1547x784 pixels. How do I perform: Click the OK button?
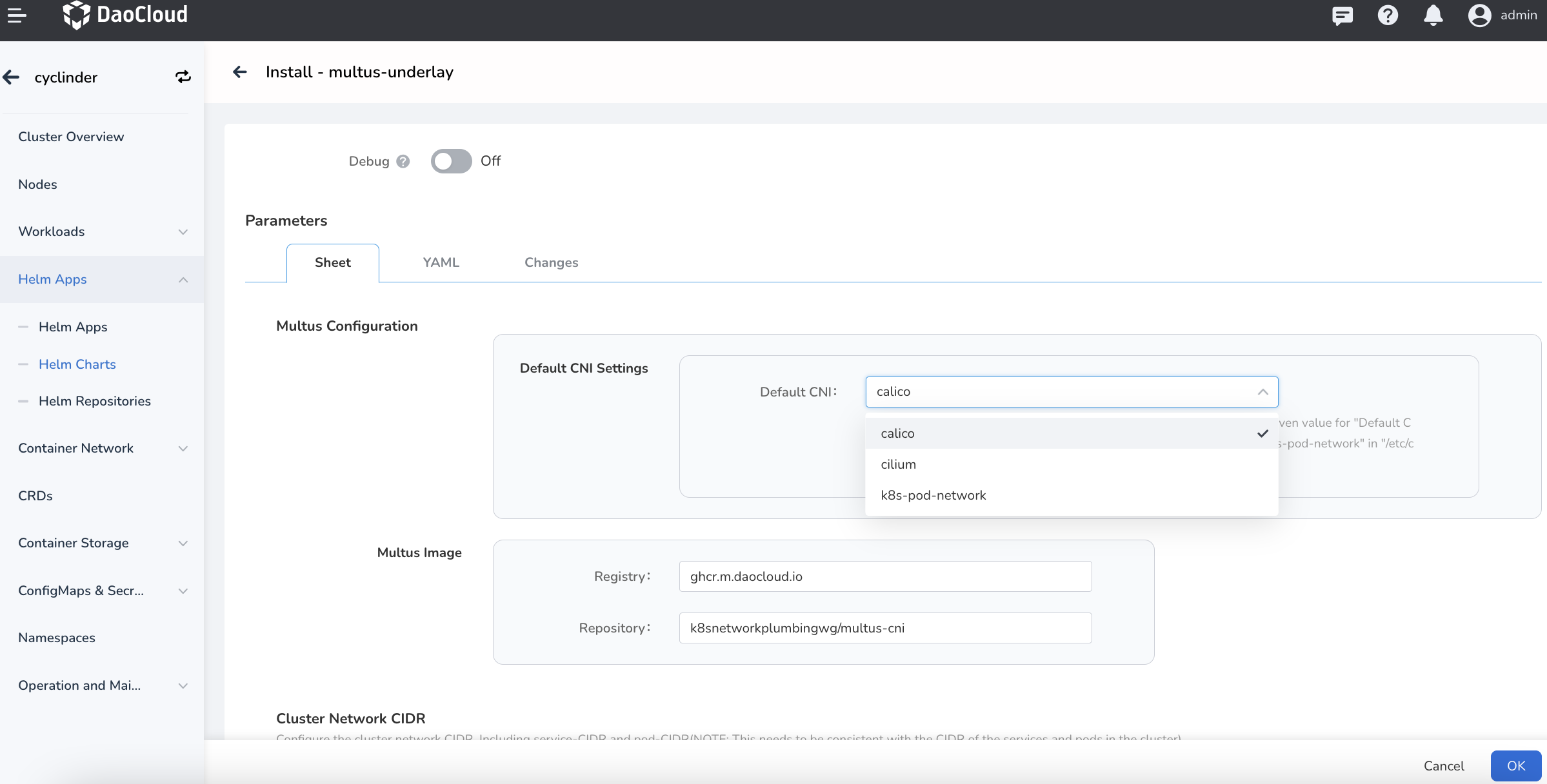(1516, 766)
